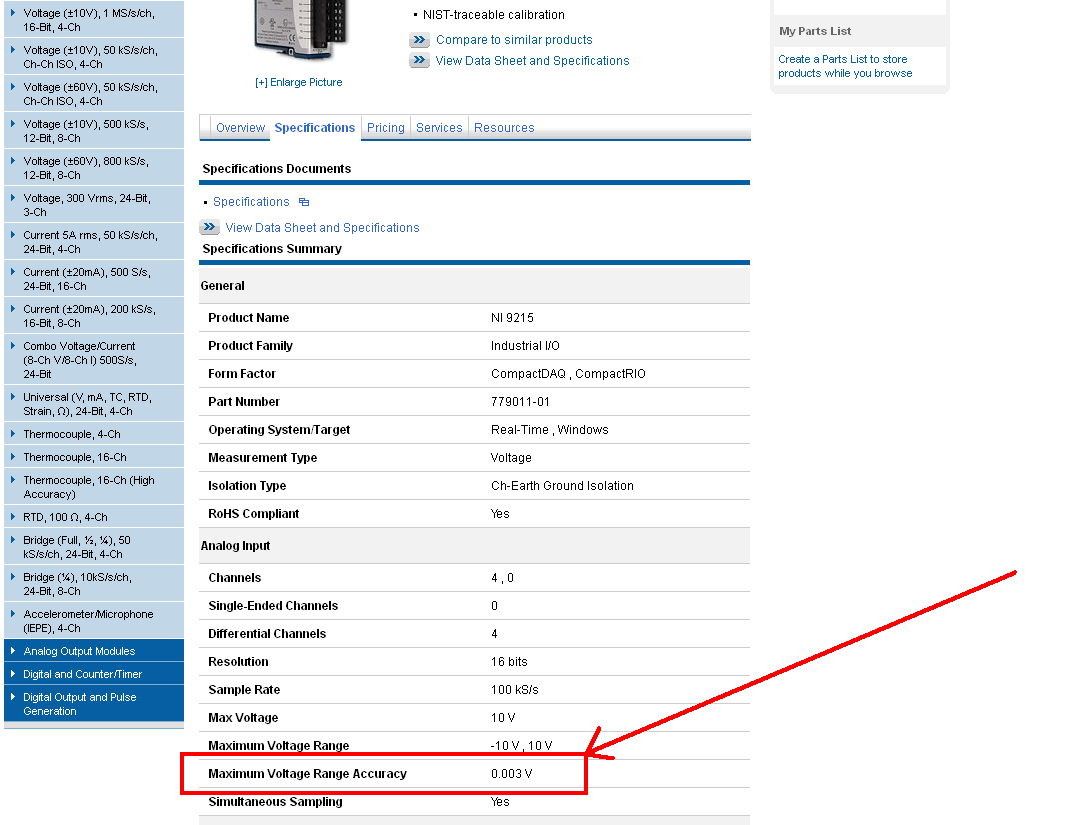Screen dimensions: 1079x825
Task: Expand arrow for Voltage 300 Vrms item
Action: coord(12,198)
